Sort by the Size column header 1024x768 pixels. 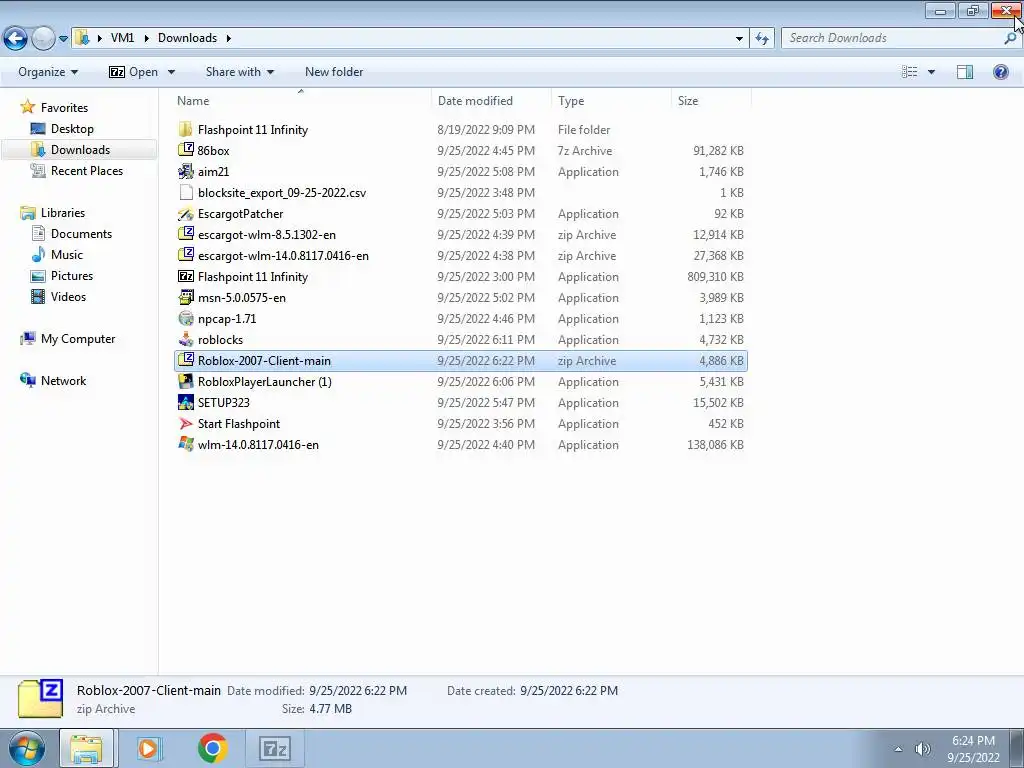click(x=712, y=101)
